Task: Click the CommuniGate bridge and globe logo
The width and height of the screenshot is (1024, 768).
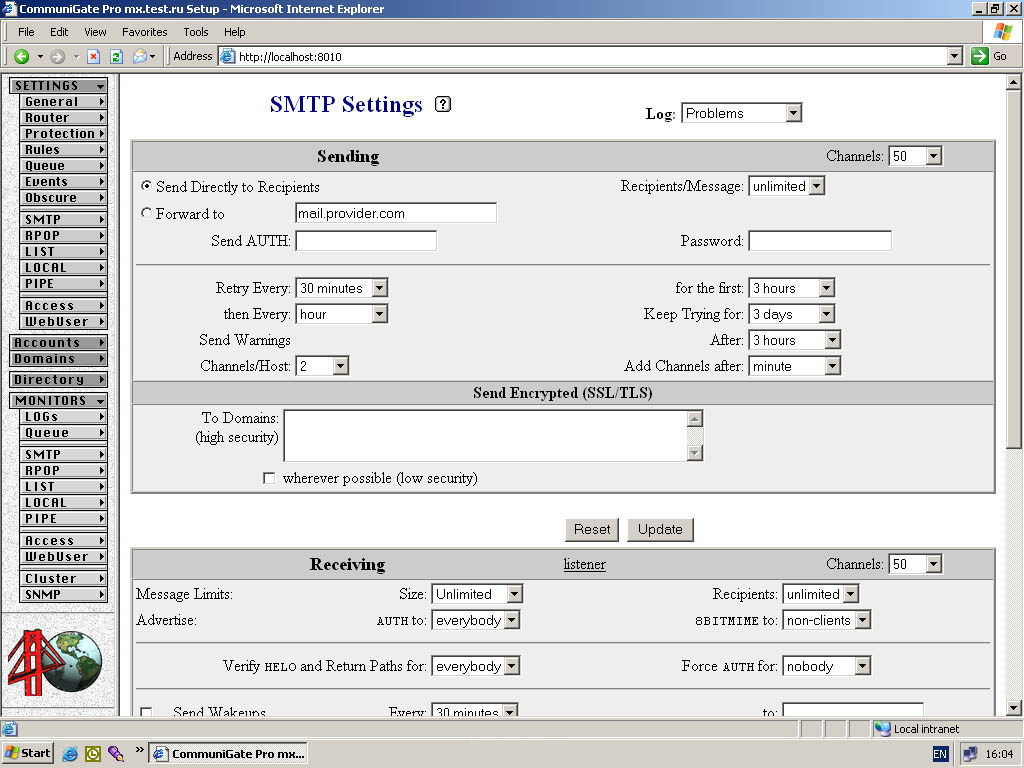Action: coord(56,661)
